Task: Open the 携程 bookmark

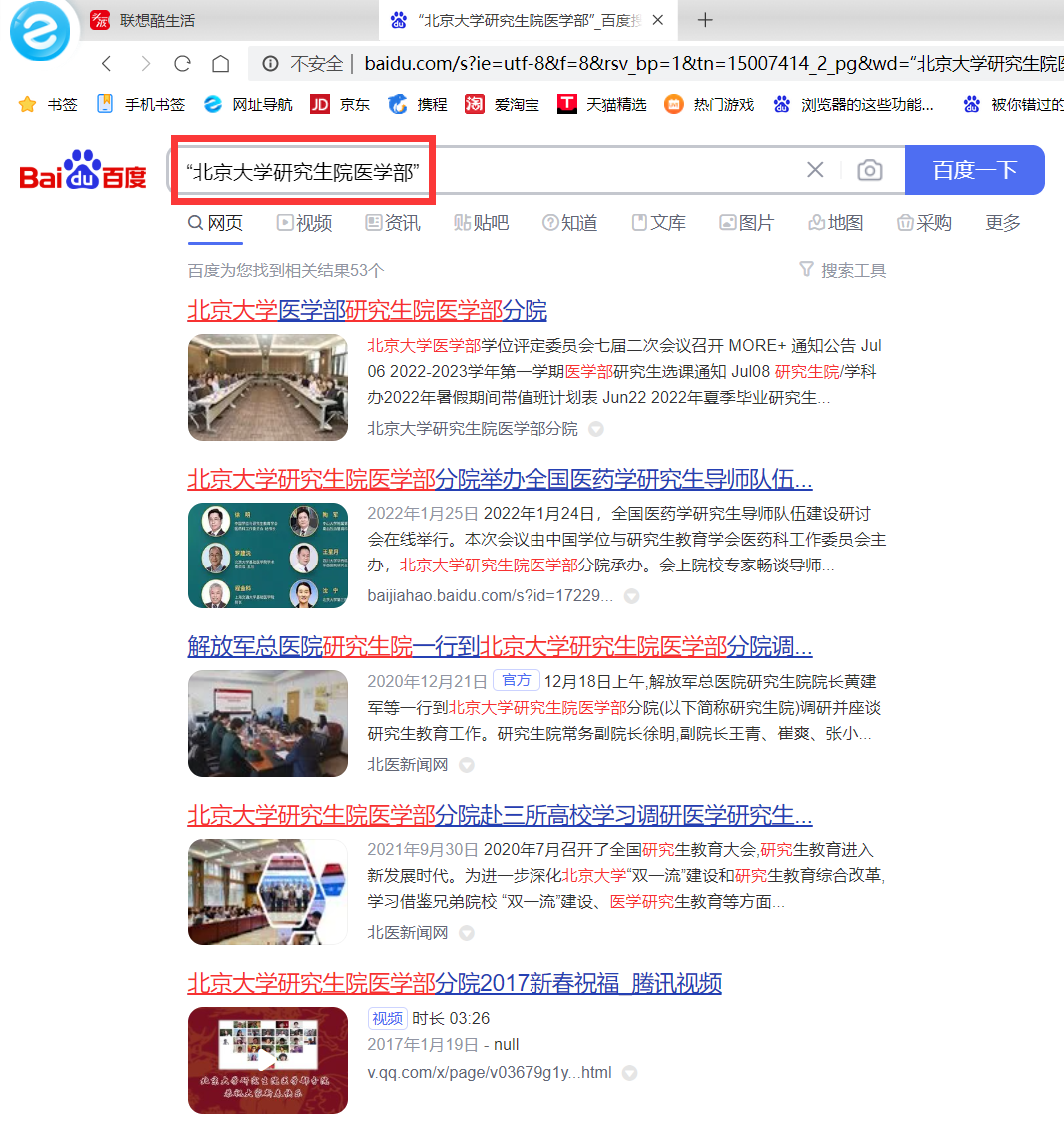Action: 418,104
